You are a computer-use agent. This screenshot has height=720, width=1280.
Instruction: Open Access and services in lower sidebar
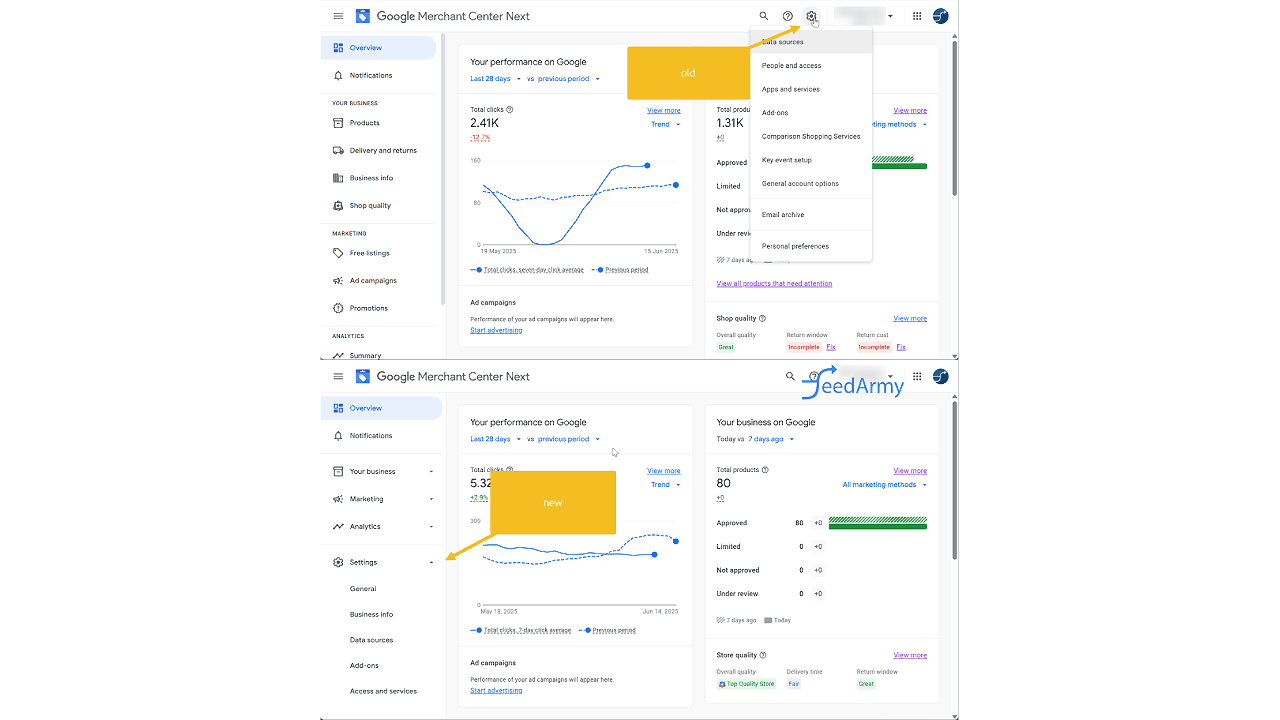pyautogui.click(x=381, y=691)
